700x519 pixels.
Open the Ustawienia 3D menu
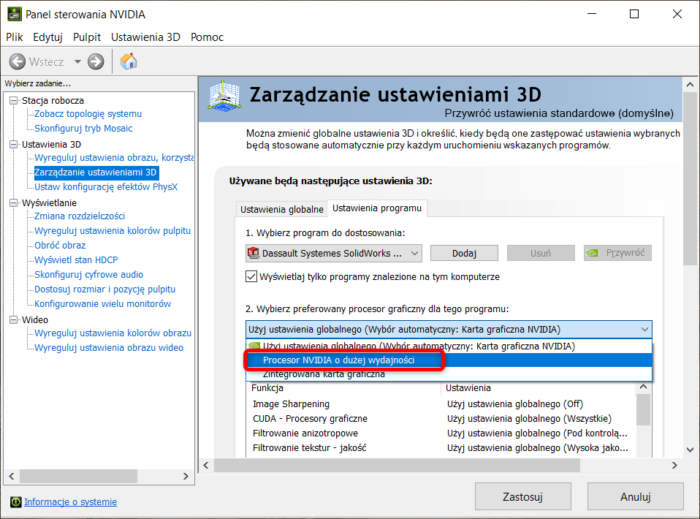click(x=146, y=37)
